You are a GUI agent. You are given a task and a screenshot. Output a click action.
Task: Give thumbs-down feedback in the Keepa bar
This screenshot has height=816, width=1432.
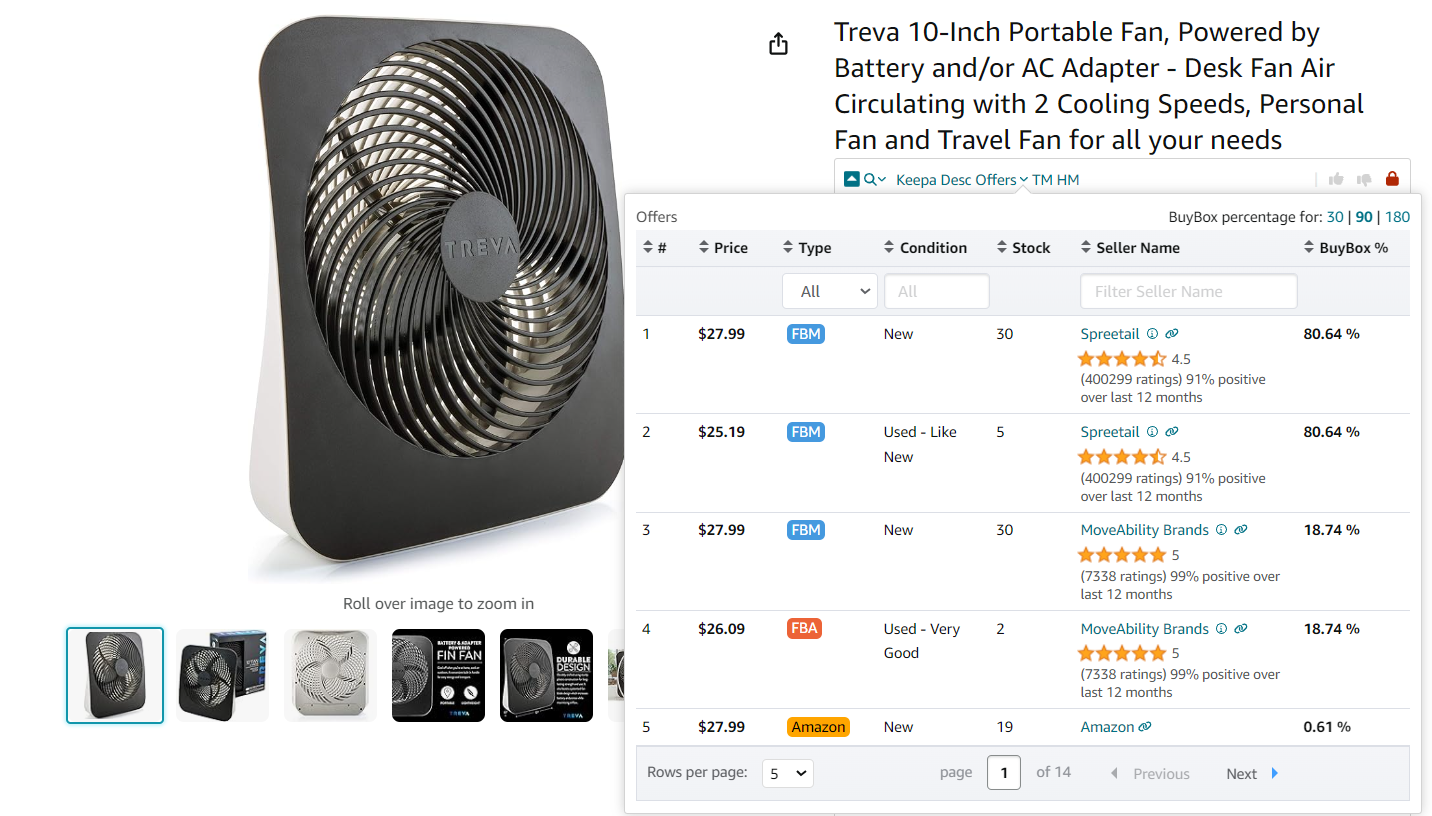click(1363, 178)
